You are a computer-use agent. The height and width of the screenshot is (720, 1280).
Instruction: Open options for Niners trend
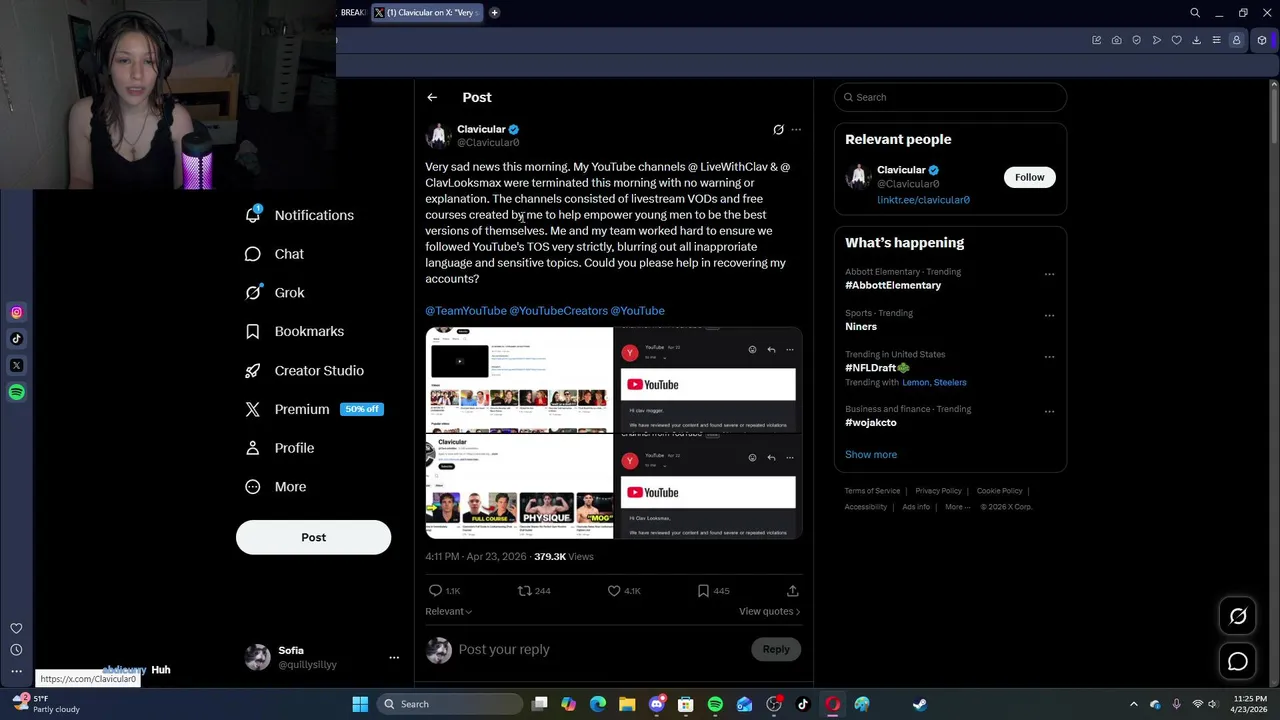click(1049, 315)
